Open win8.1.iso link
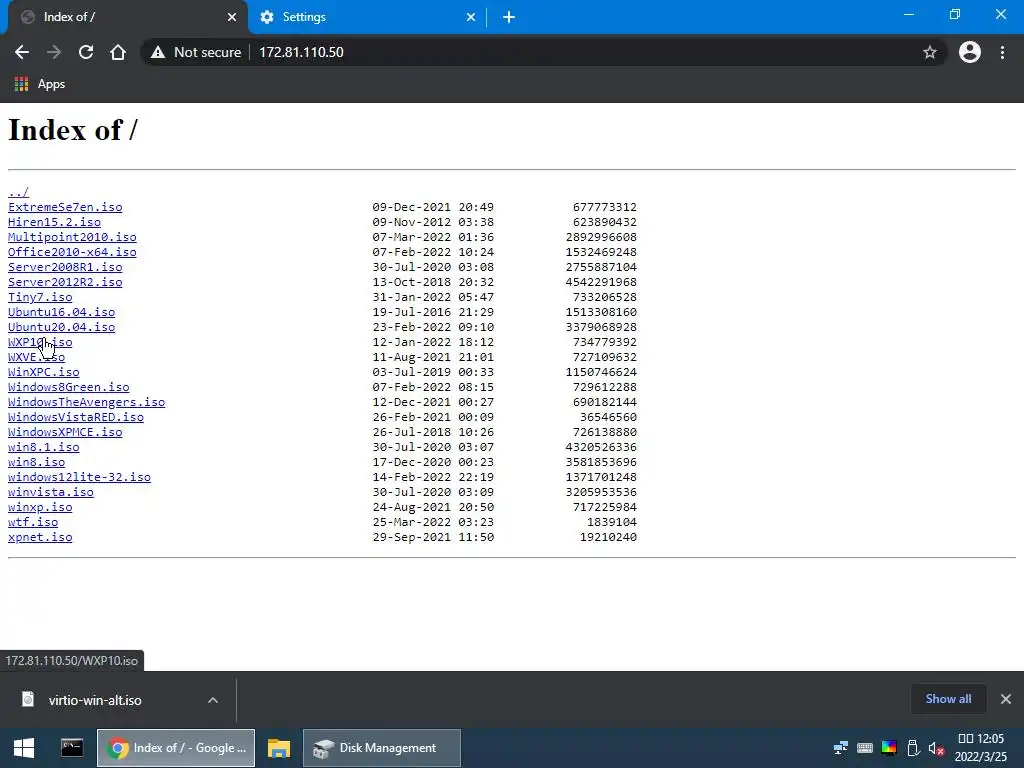The height and width of the screenshot is (768, 1024). (44, 447)
